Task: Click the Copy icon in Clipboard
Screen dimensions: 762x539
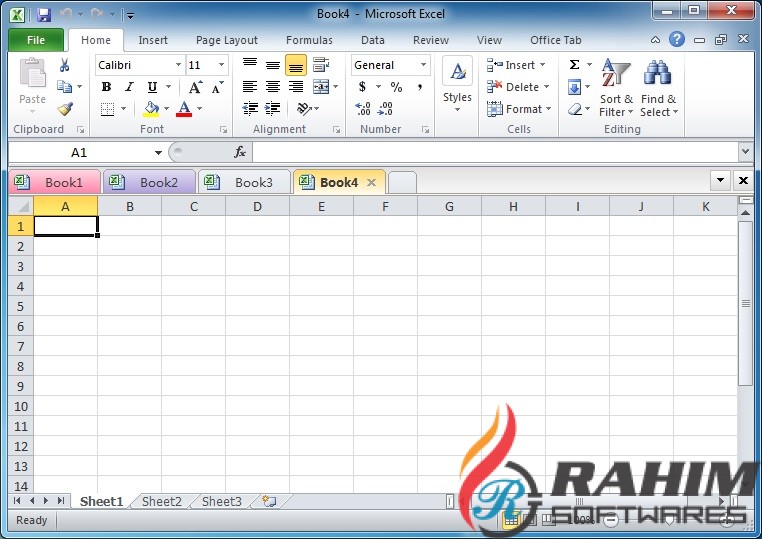Action: (64, 87)
